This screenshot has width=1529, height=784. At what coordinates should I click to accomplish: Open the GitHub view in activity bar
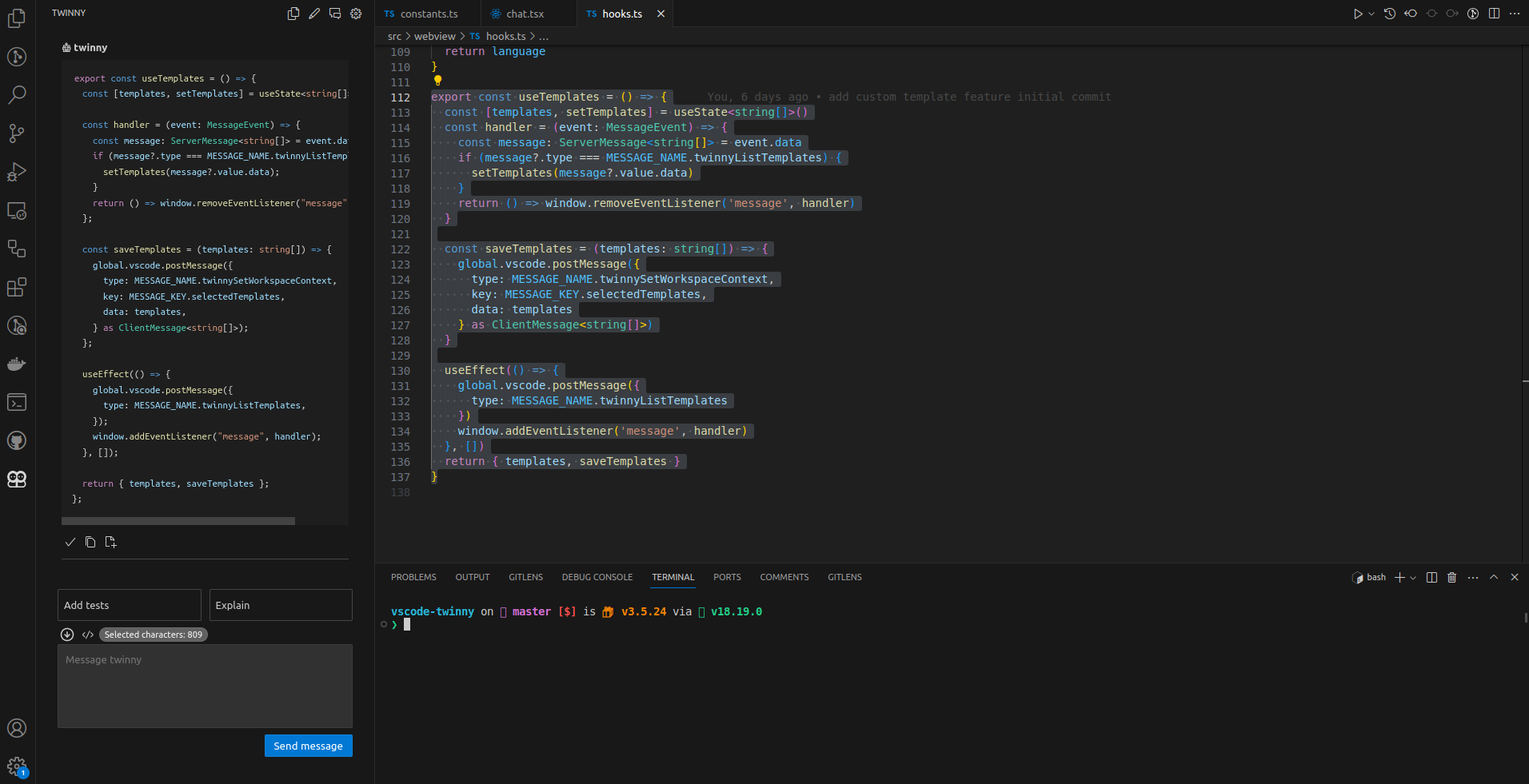coord(17,440)
